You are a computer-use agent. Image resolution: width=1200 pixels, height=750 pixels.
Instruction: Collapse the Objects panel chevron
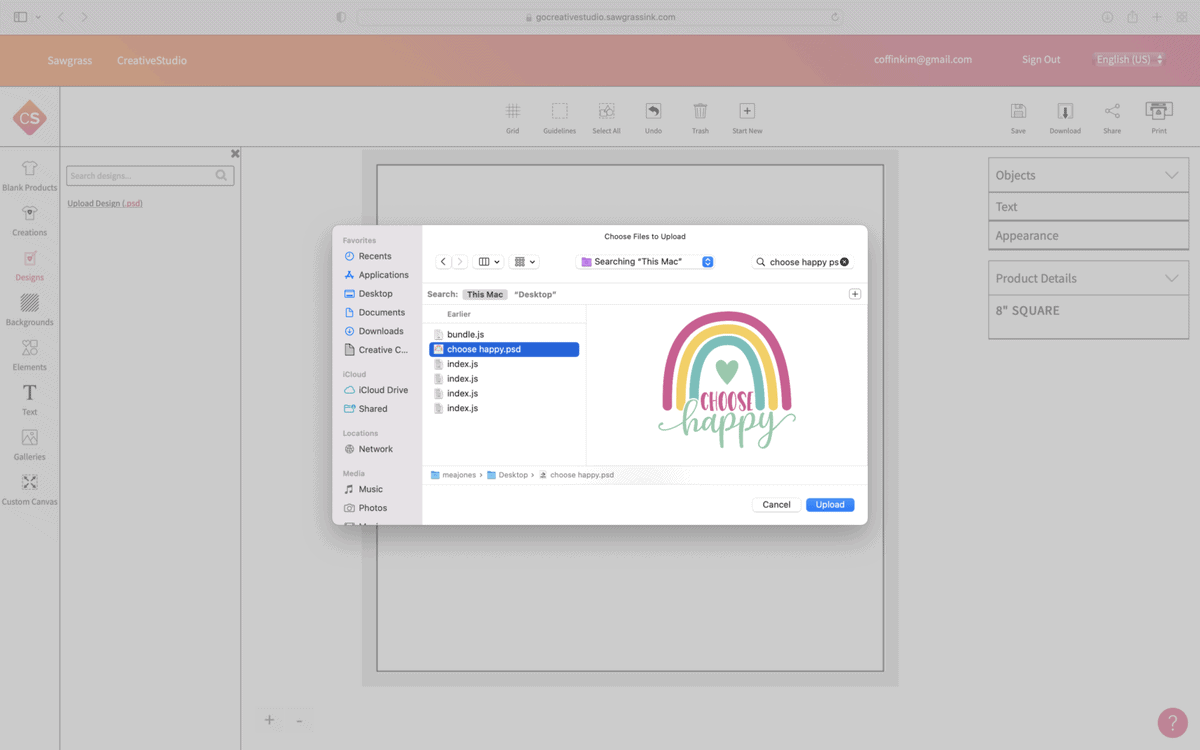click(x=1171, y=175)
